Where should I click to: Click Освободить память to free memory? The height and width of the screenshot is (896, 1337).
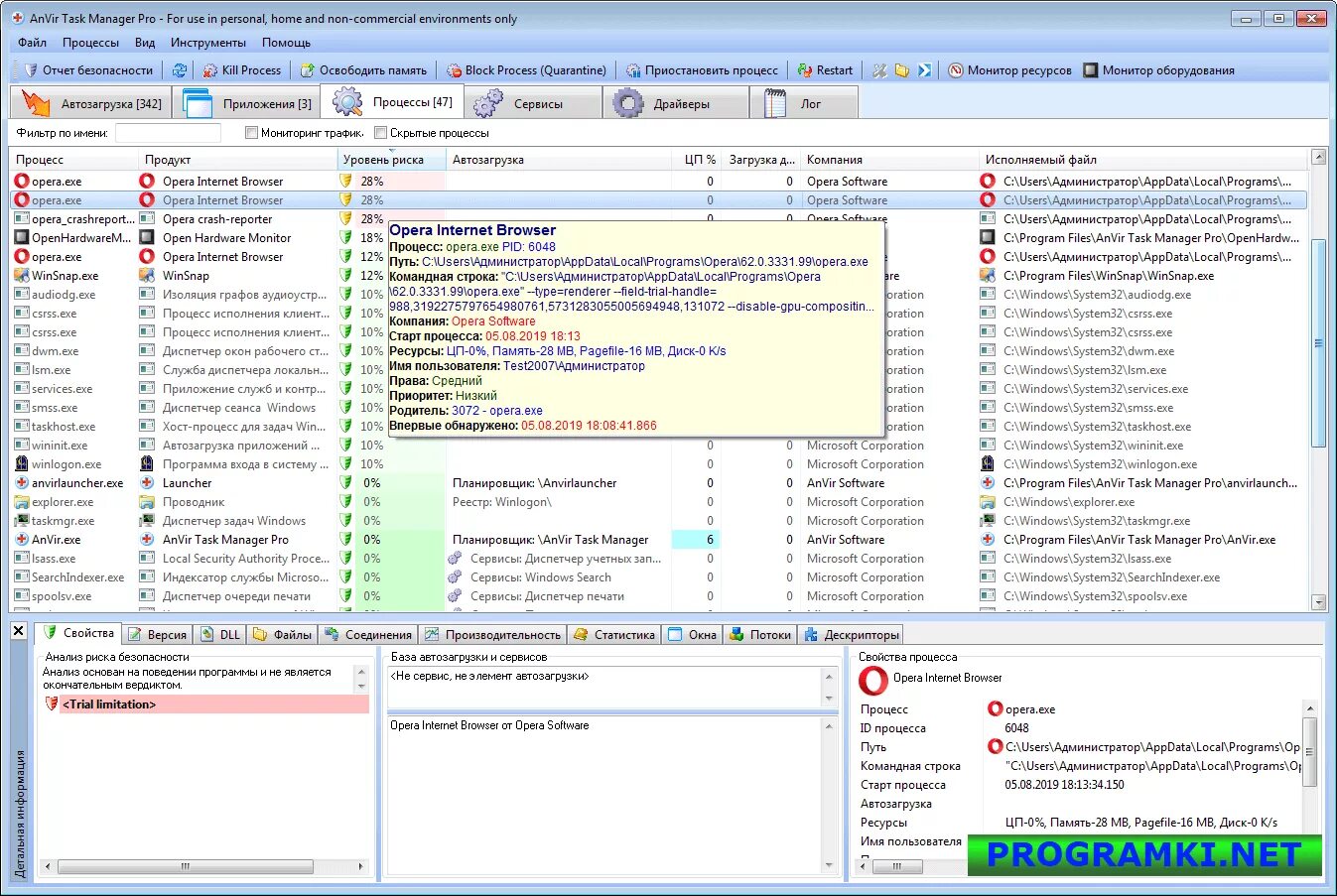click(363, 70)
